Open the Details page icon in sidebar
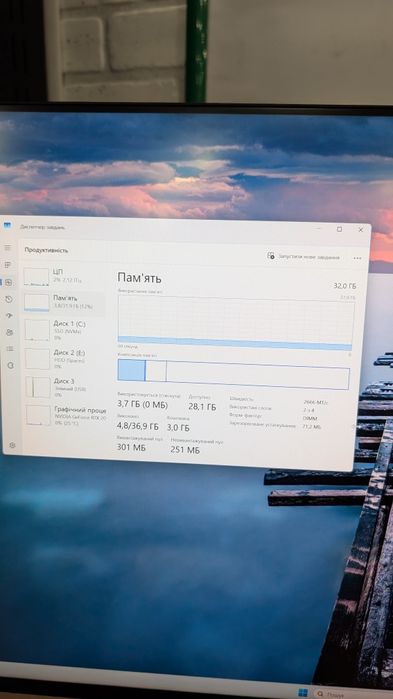393x699 pixels. click(x=10, y=349)
